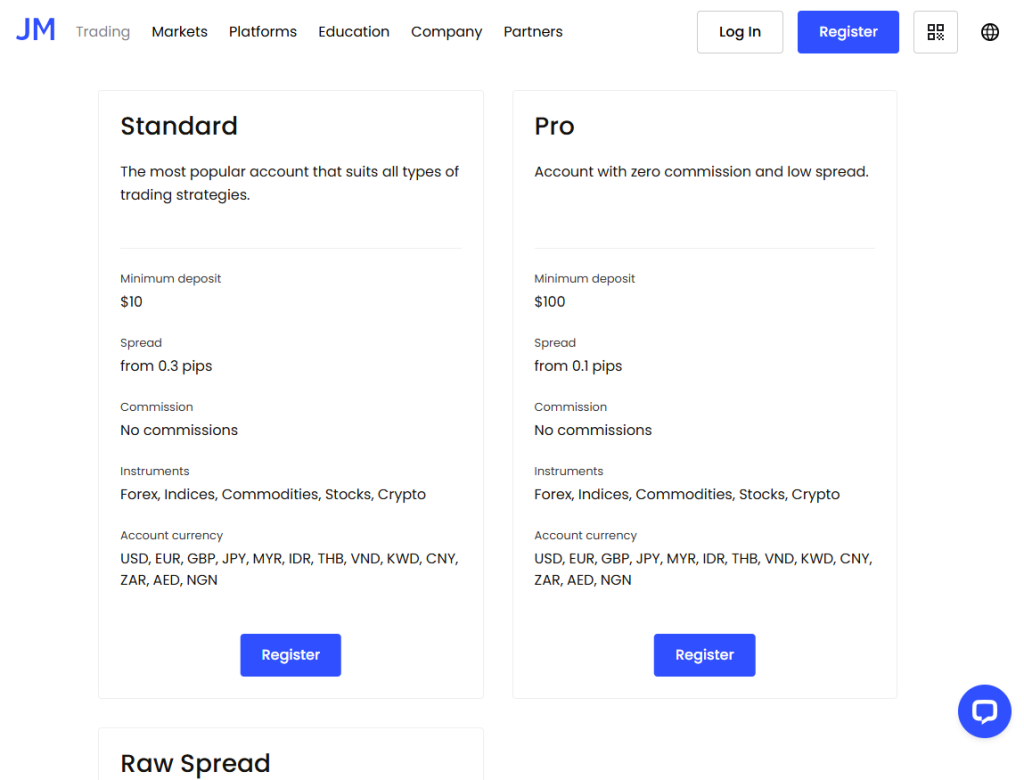Register for the Standard account

click(290, 655)
